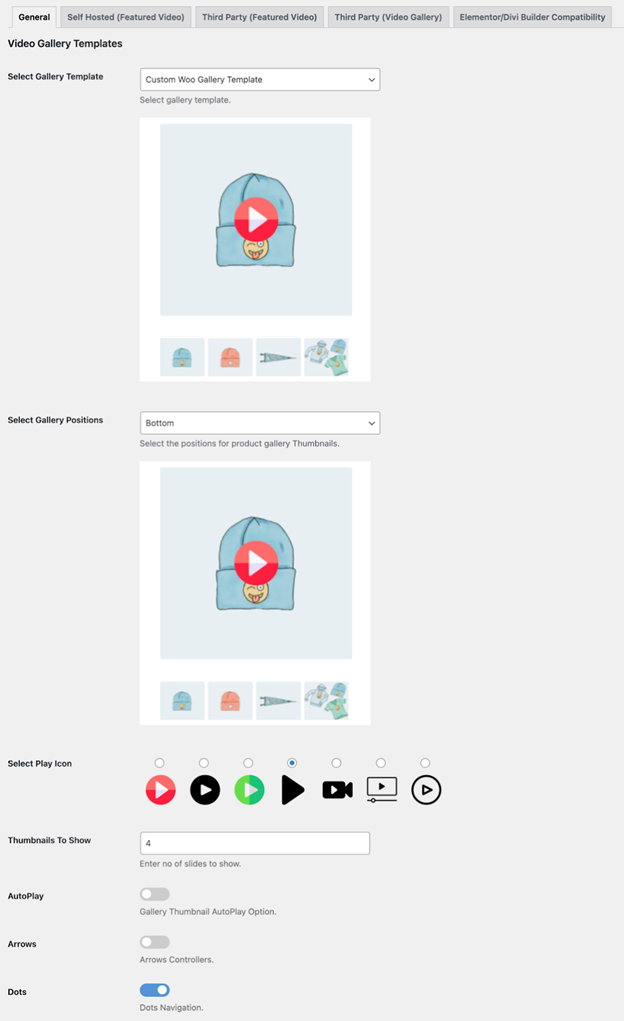Select radio button above video camera icon
Image resolution: width=624 pixels, height=1021 pixels.
coord(336,763)
